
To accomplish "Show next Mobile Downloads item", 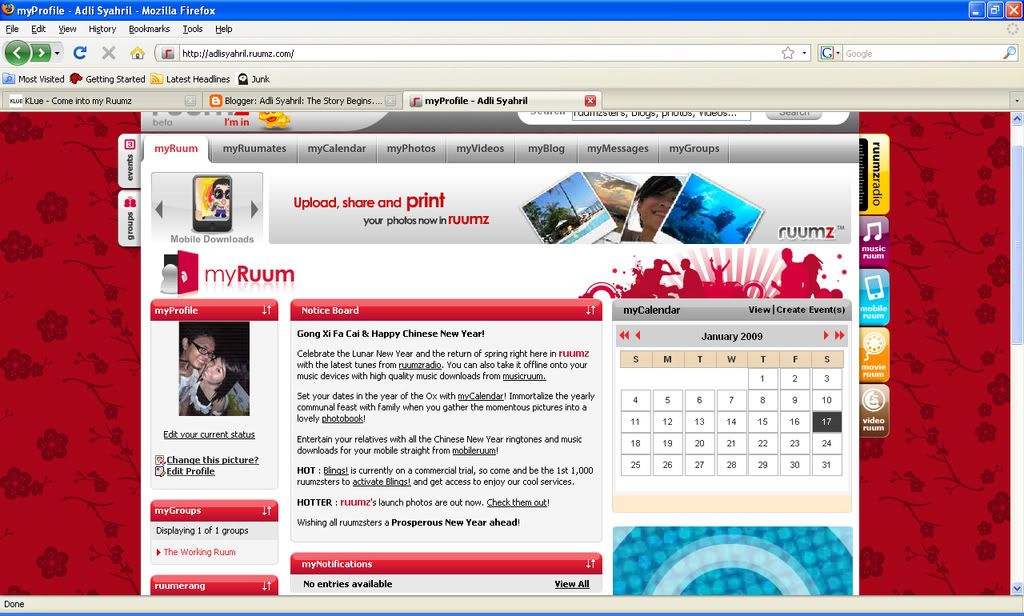I will click(255, 209).
